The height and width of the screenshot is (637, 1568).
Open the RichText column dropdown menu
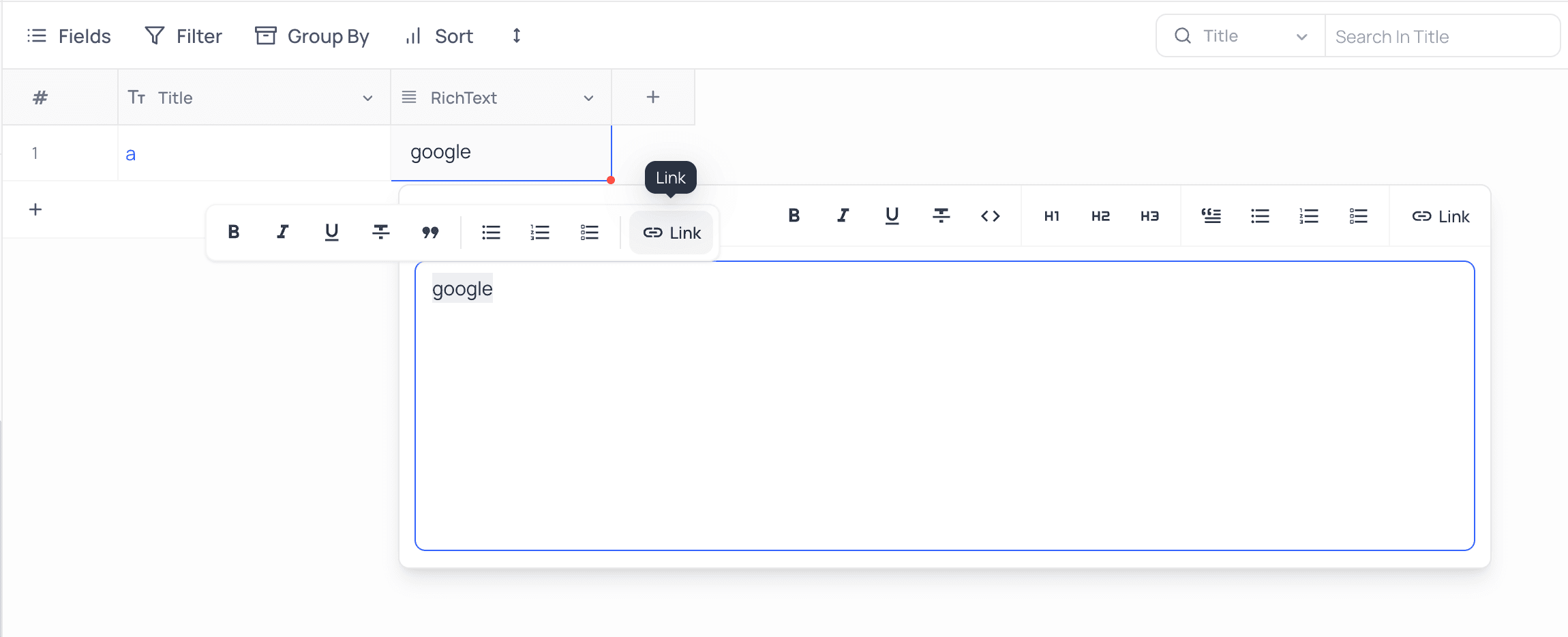pyautogui.click(x=589, y=98)
